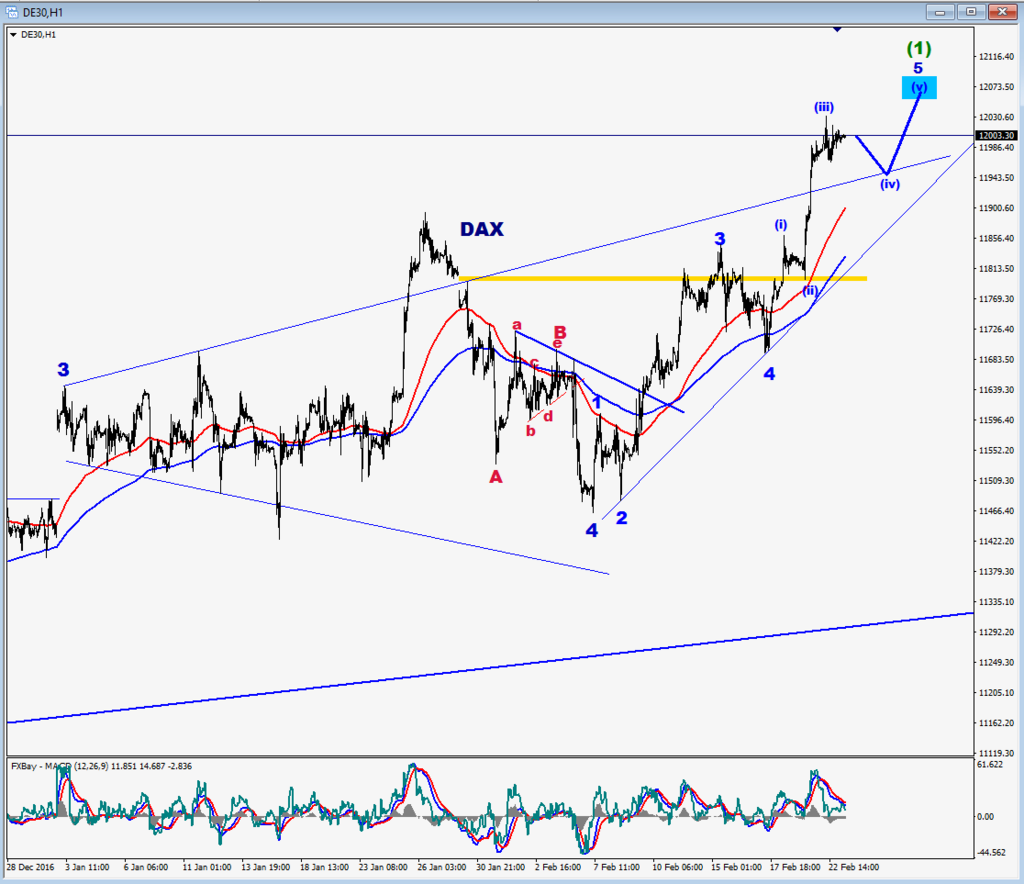
Task: Select the (iv) wave label
Action: pyautogui.click(x=889, y=184)
